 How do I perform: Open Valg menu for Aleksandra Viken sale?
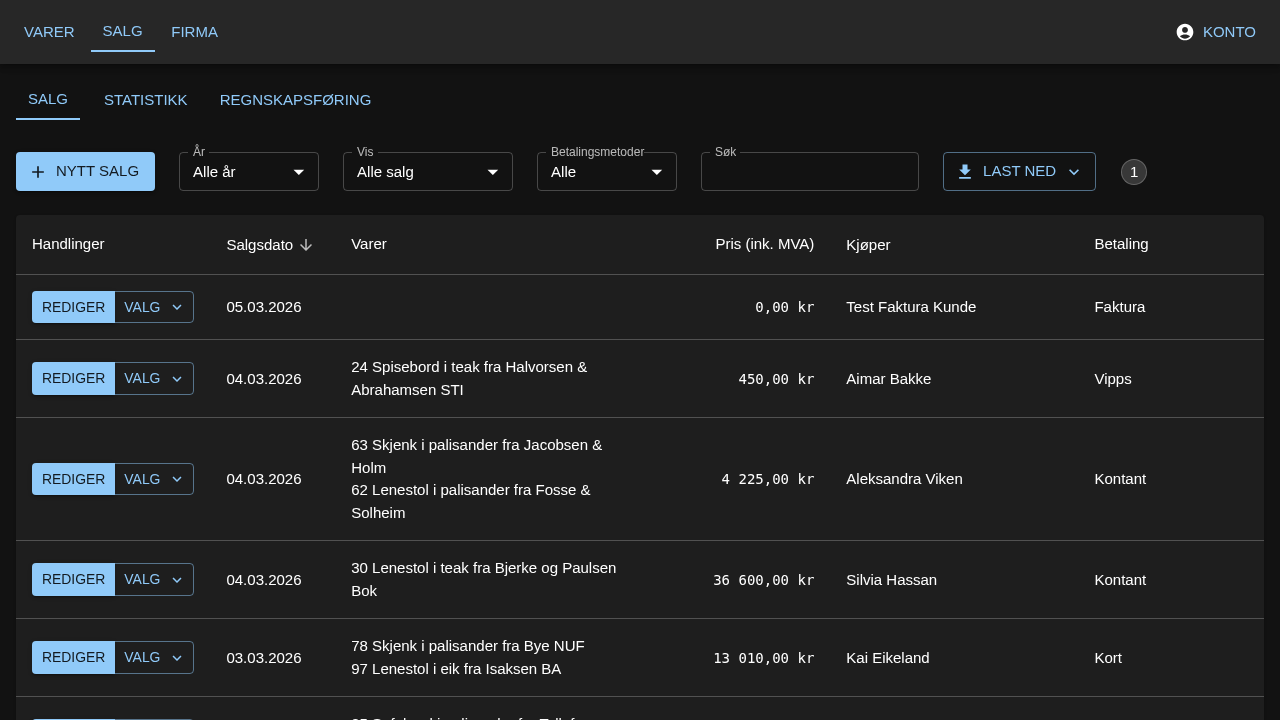point(154,479)
